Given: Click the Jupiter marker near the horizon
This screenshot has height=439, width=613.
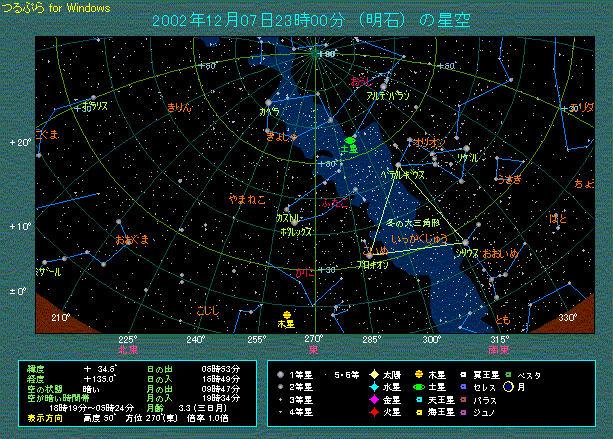Looking at the screenshot, I should (x=286, y=314).
